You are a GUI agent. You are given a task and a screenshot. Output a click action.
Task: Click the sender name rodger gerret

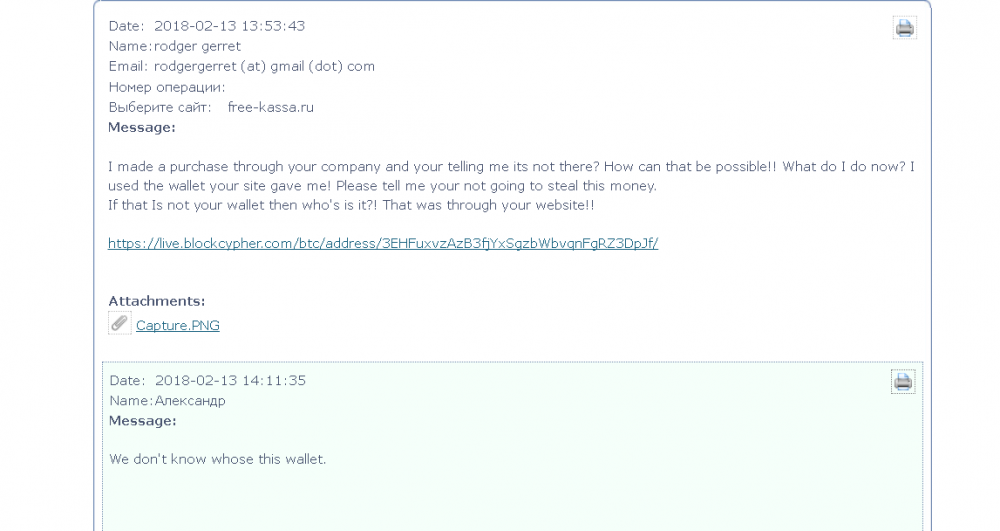(x=197, y=46)
